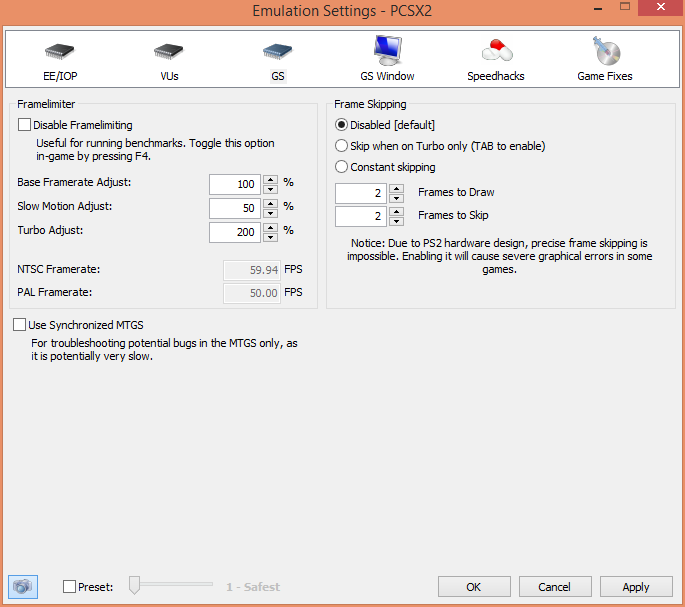The width and height of the screenshot is (685, 607).
Task: Switch to VUs tab label
Action: tap(169, 76)
